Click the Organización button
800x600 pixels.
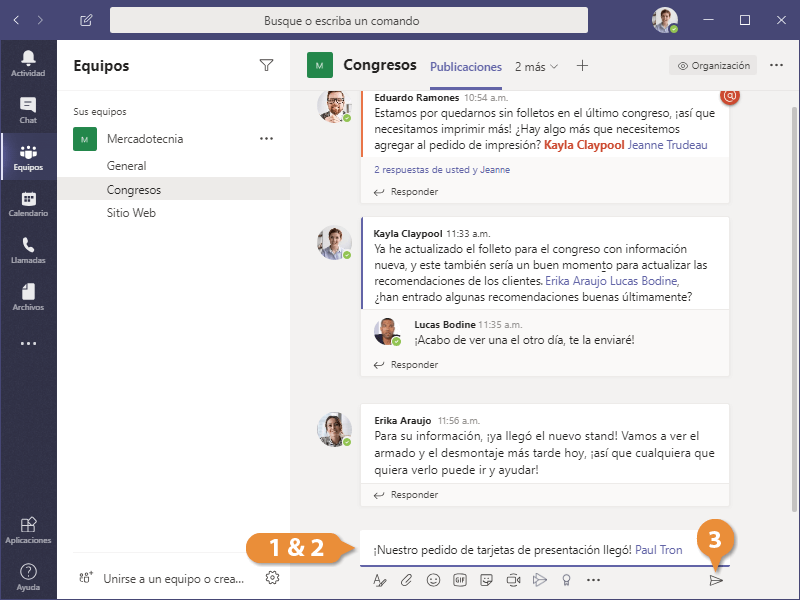[713, 66]
